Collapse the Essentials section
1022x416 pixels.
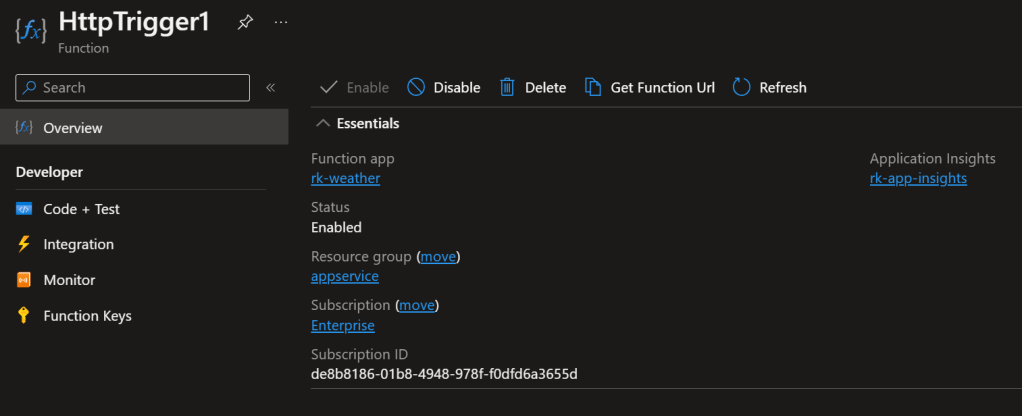(x=323, y=123)
